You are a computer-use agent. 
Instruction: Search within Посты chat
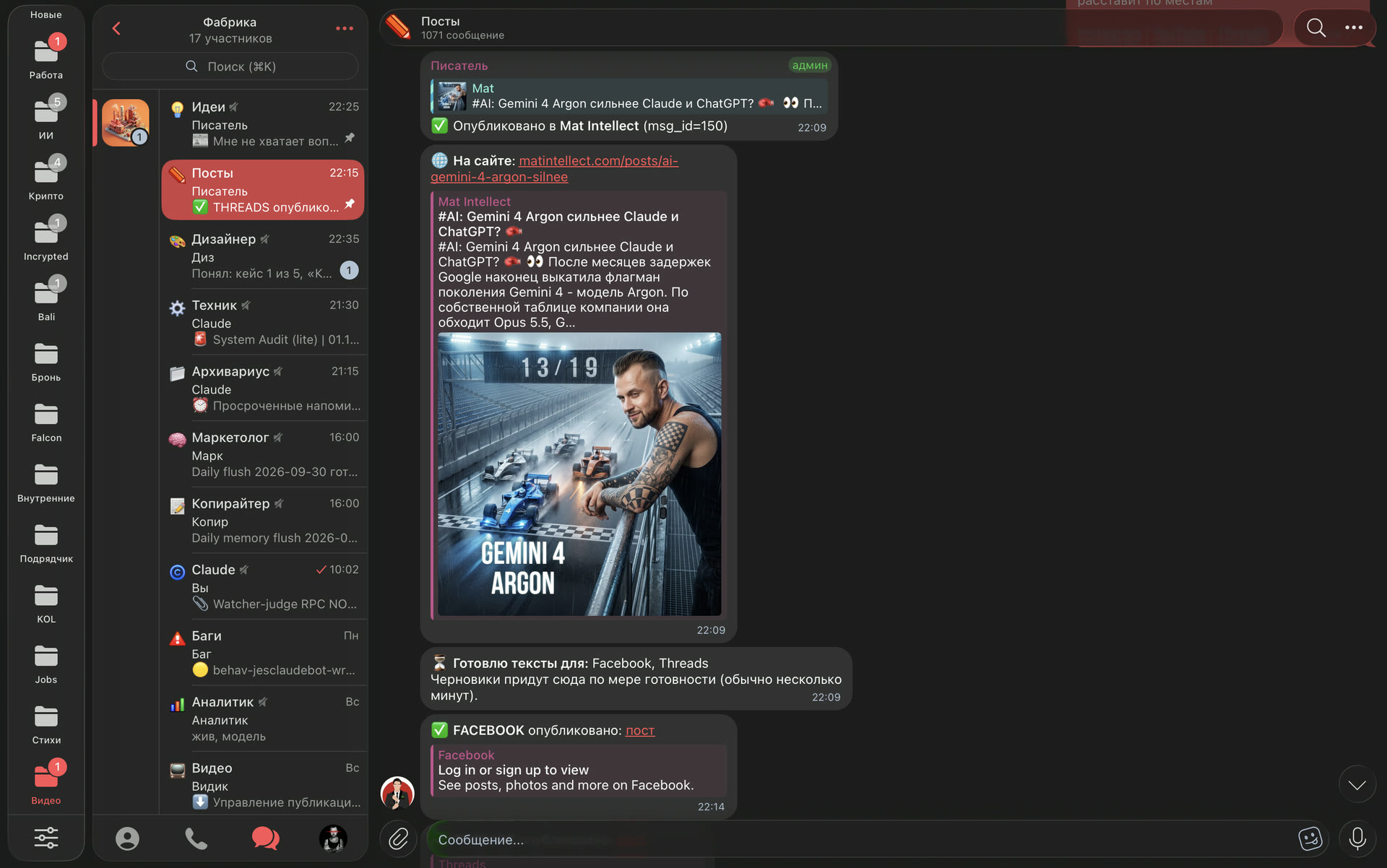point(1316,28)
